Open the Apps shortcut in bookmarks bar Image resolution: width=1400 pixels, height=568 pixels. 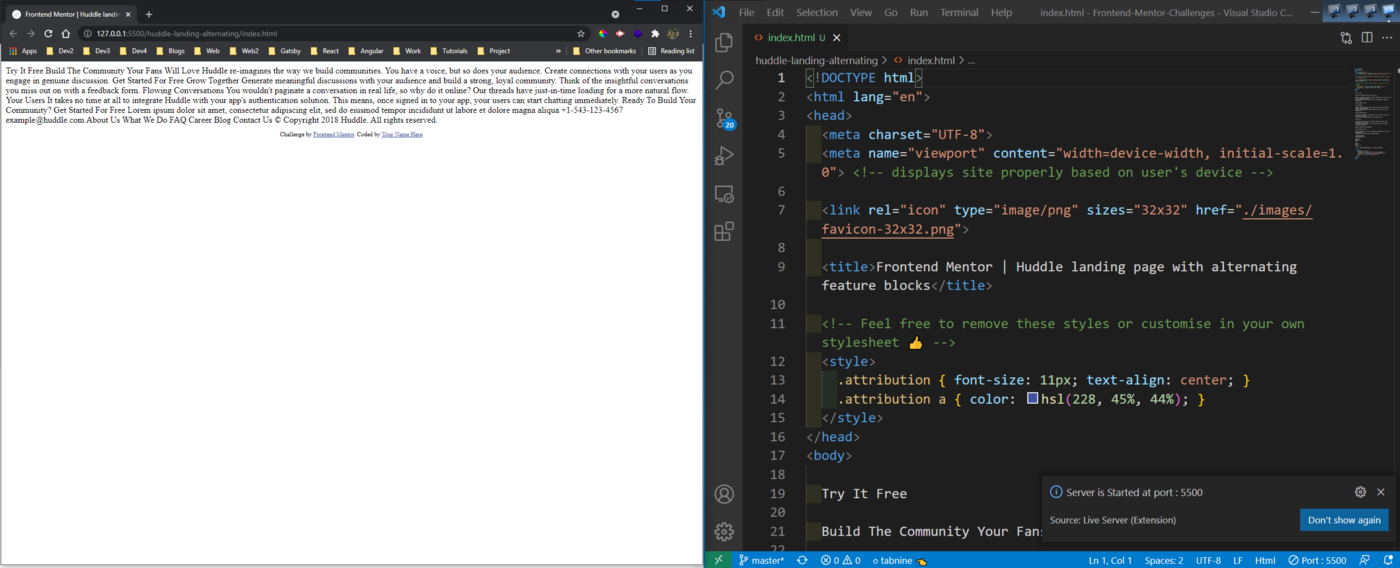tap(23, 50)
